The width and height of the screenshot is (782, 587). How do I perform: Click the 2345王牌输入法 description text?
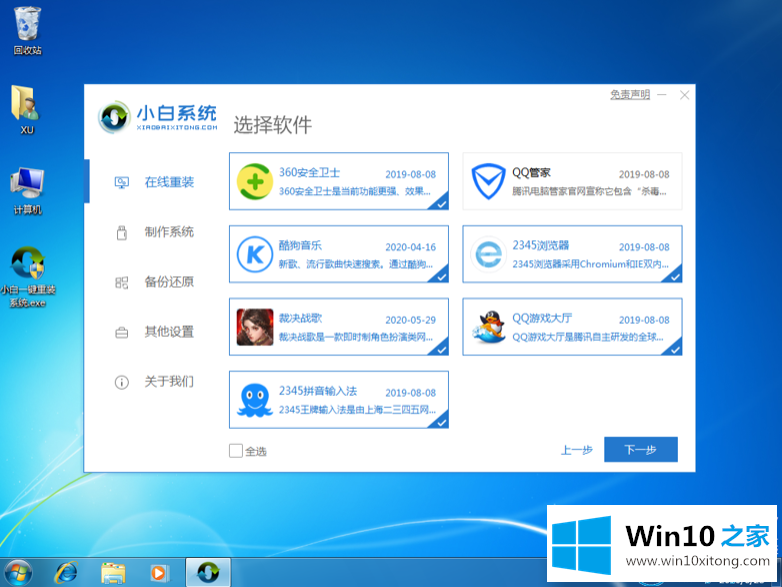click(x=357, y=410)
